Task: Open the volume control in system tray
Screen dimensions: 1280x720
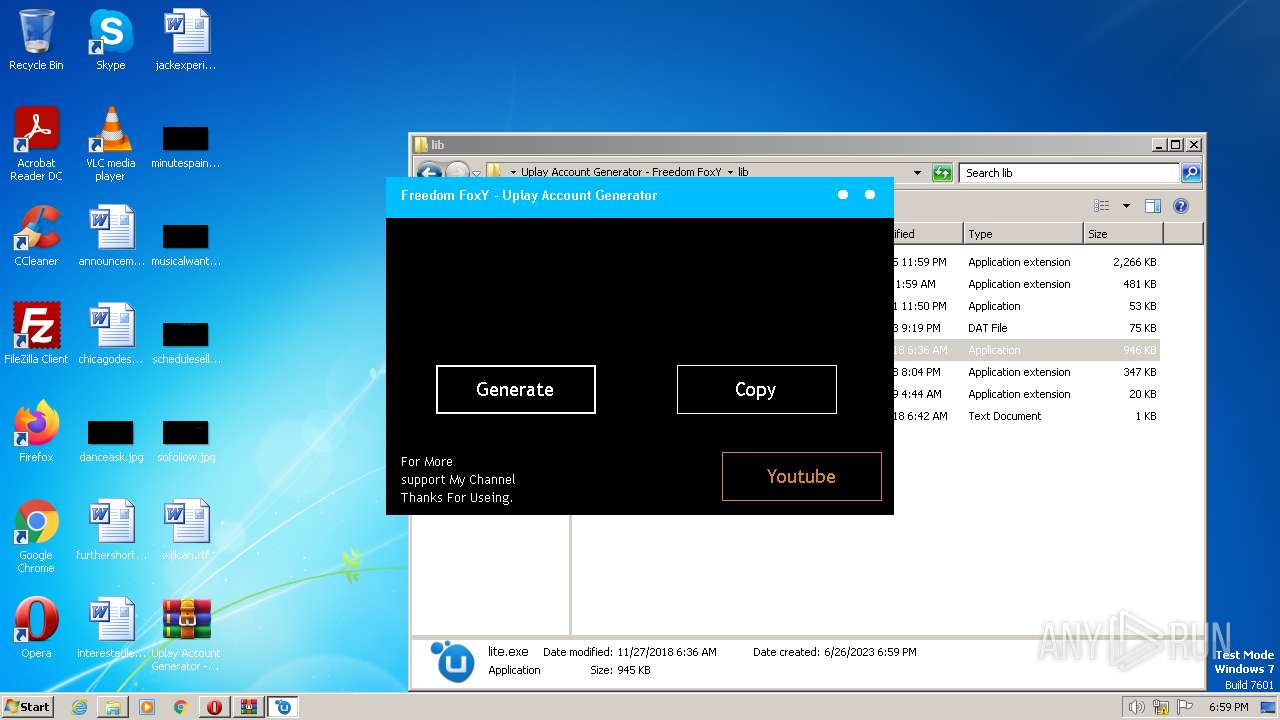Action: (x=1136, y=707)
